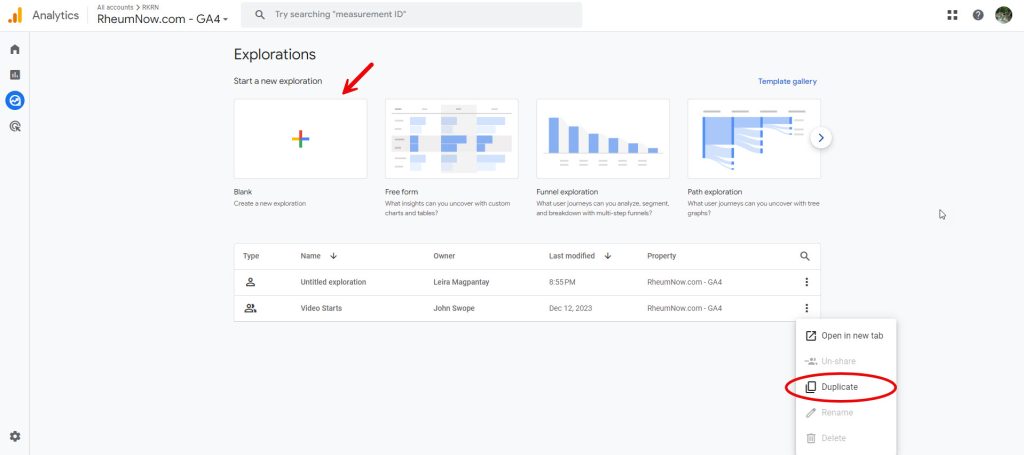The height and width of the screenshot is (455, 1024).
Task: Click the user profile avatar
Action: (1004, 15)
